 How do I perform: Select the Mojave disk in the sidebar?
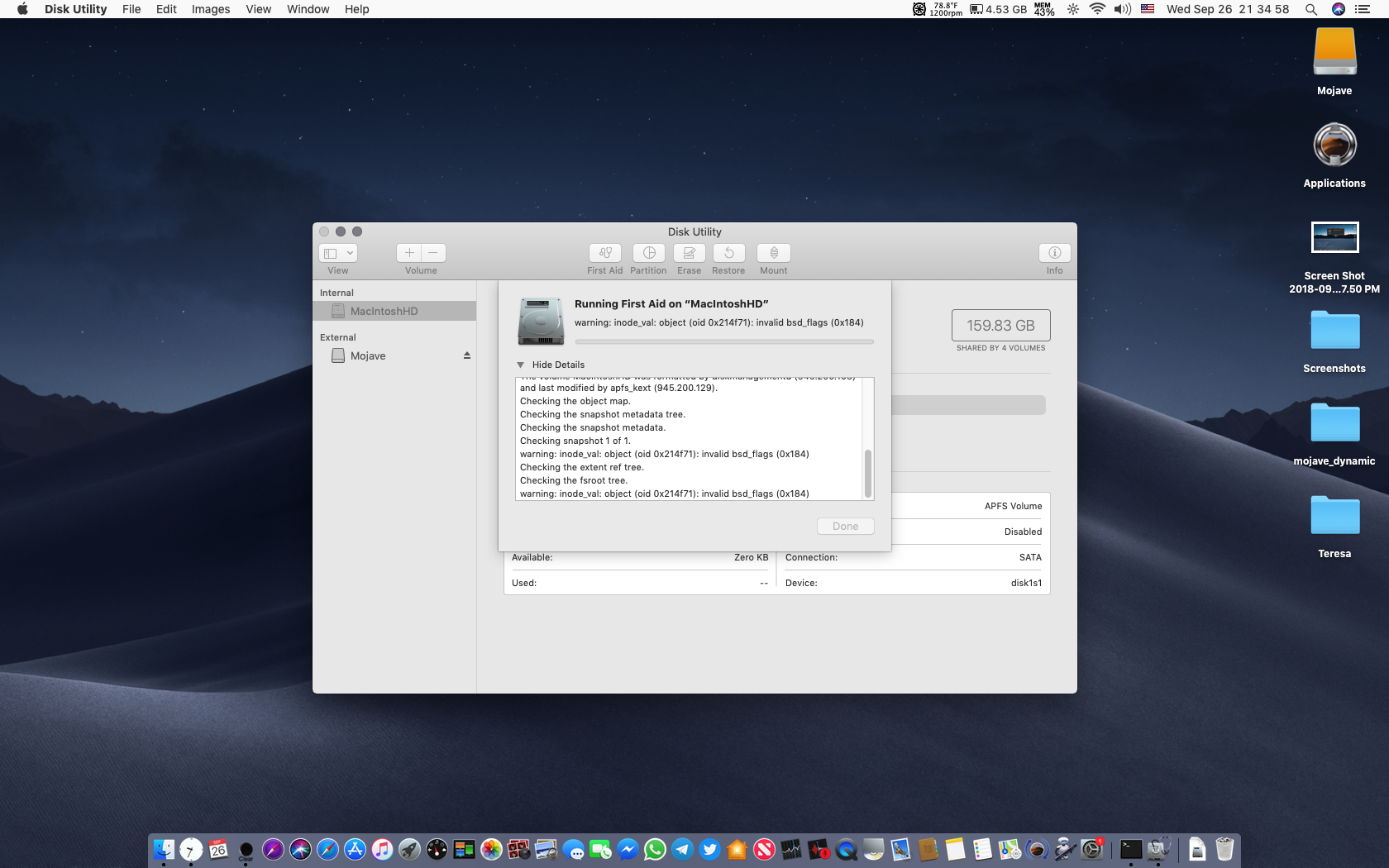(x=394, y=355)
